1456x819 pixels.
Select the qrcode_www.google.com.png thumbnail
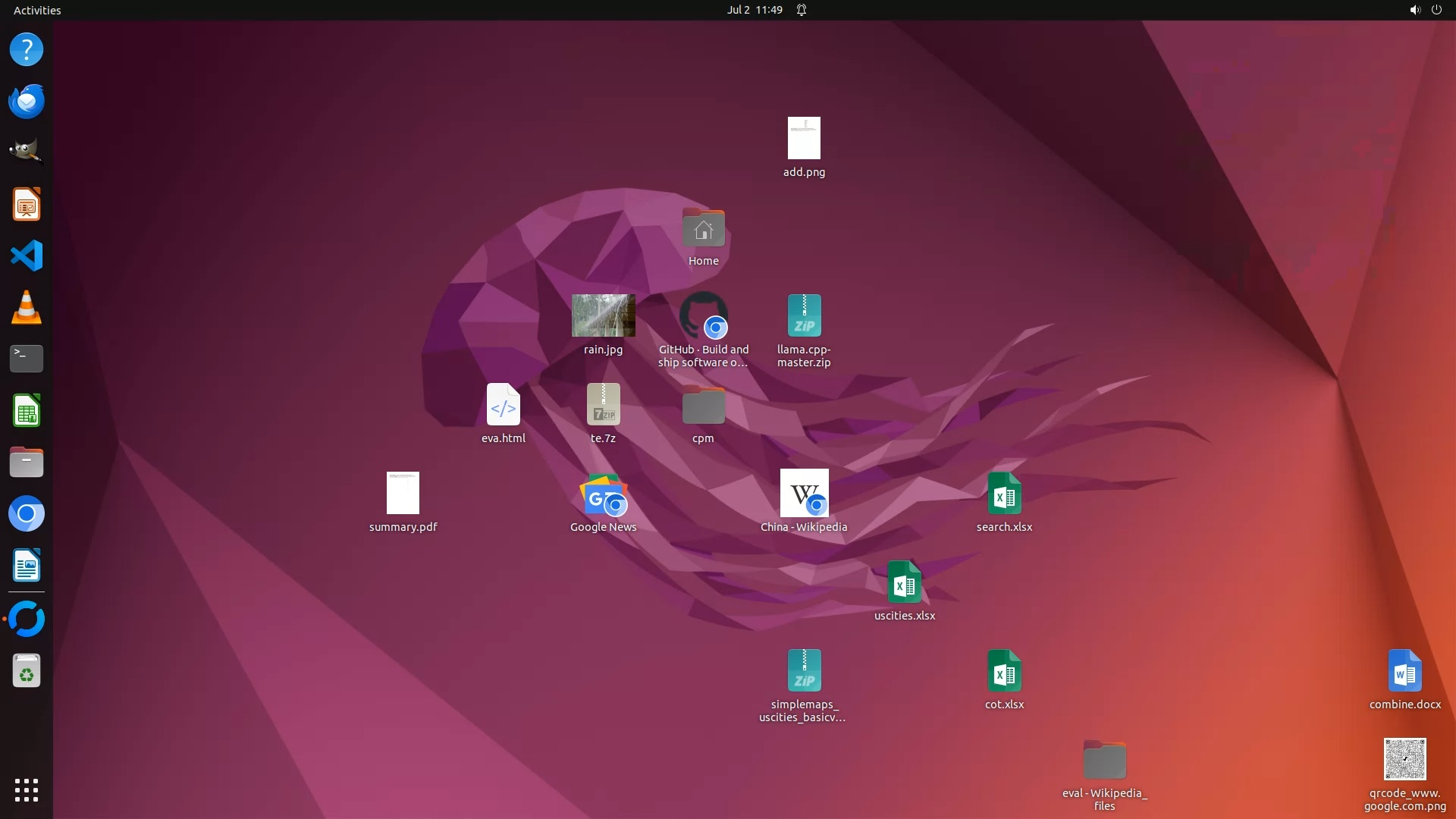[x=1404, y=759]
